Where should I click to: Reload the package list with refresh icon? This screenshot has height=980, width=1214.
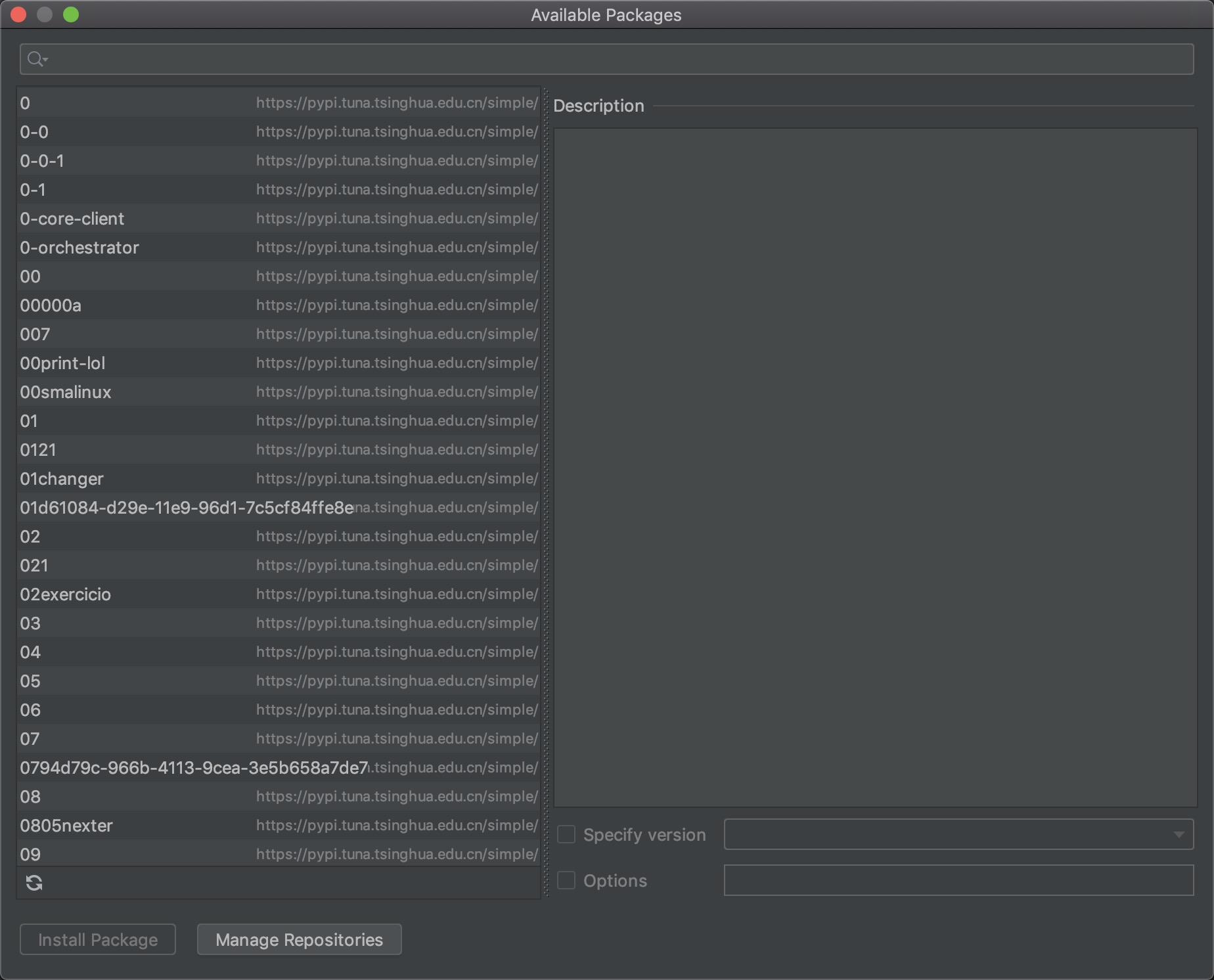click(34, 883)
